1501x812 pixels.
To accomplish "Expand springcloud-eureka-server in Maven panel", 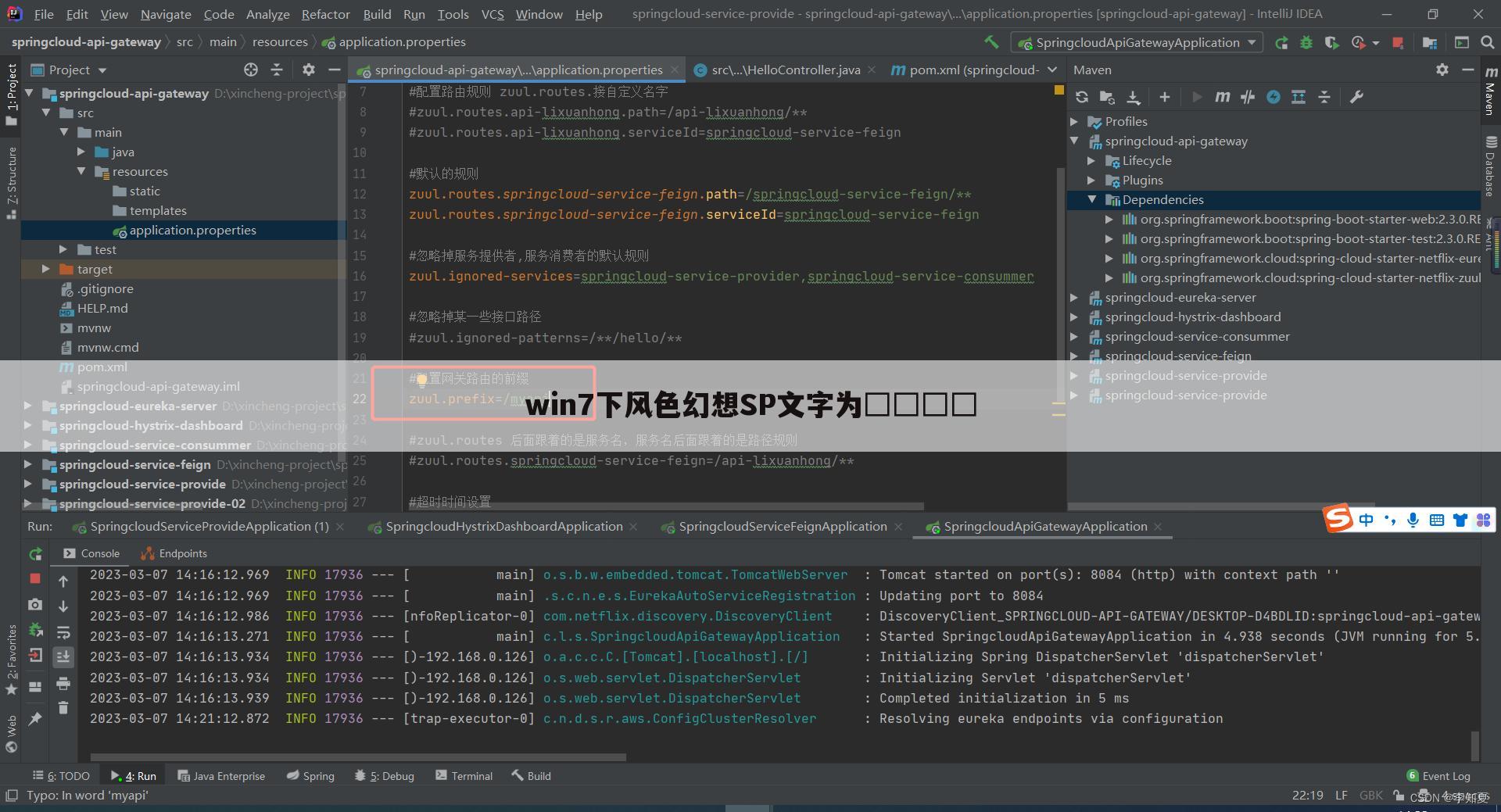I will point(1074,297).
